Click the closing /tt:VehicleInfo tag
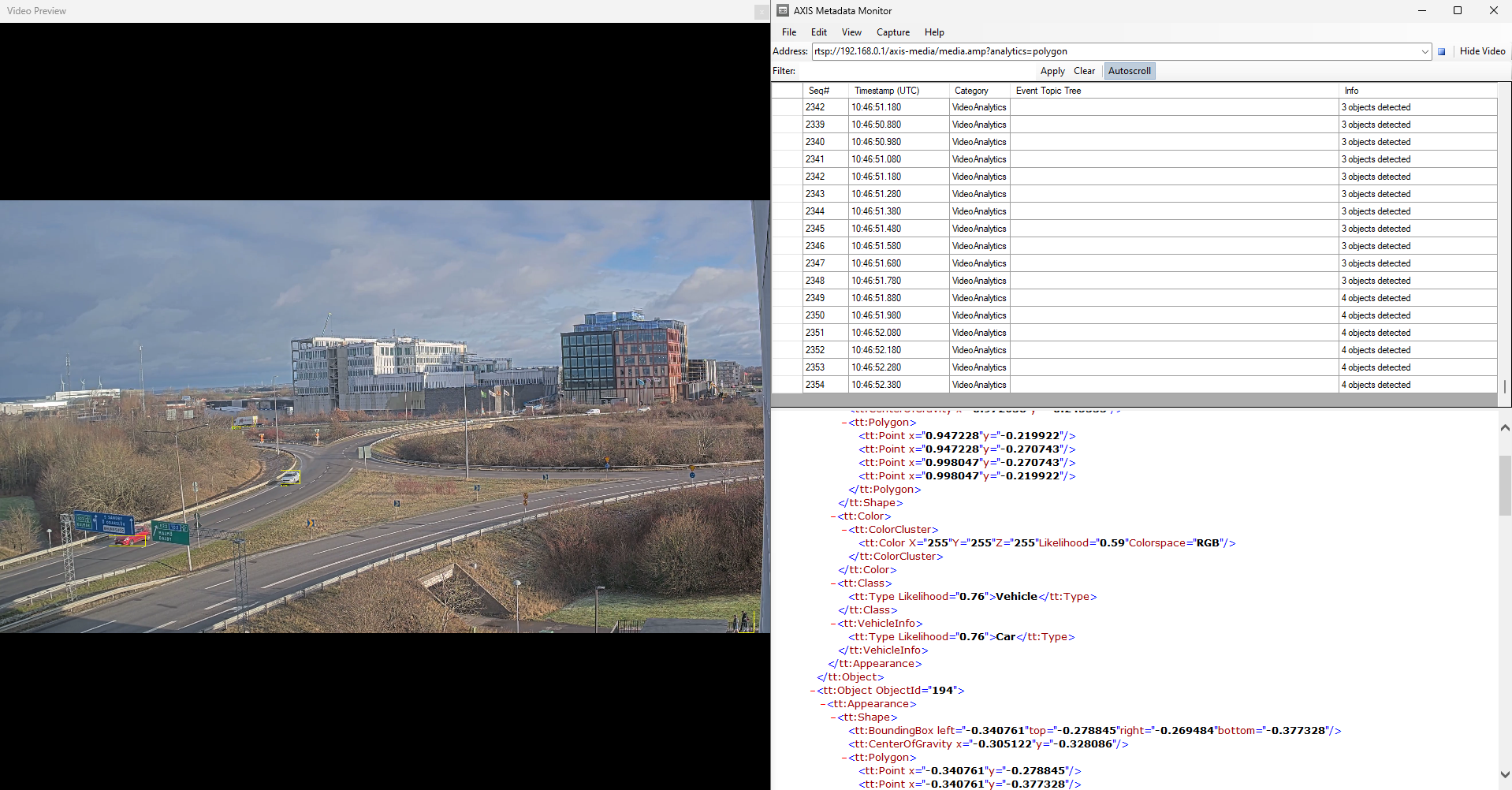 click(x=883, y=650)
